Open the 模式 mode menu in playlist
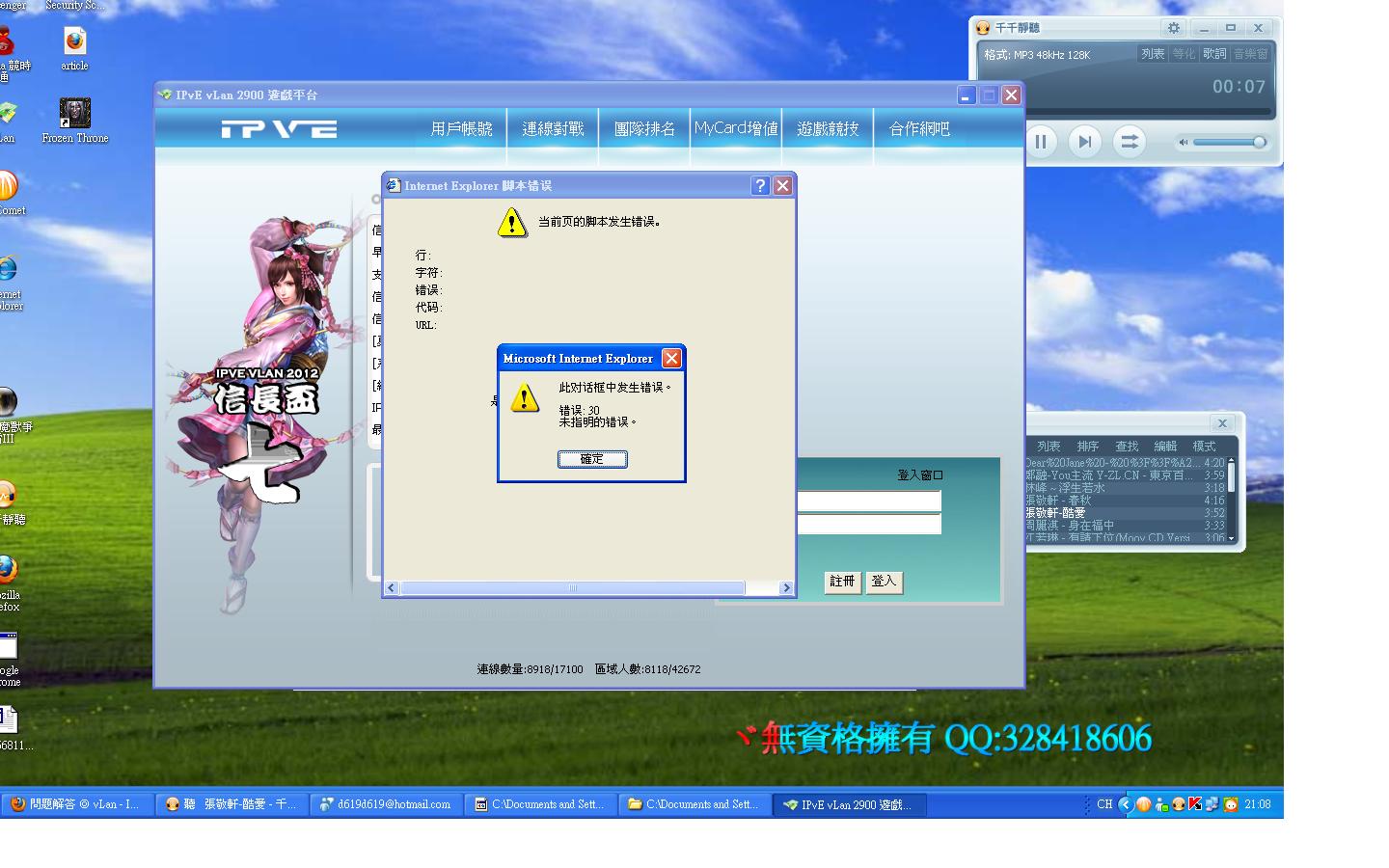This screenshot has width=1389, height=868. (1204, 447)
